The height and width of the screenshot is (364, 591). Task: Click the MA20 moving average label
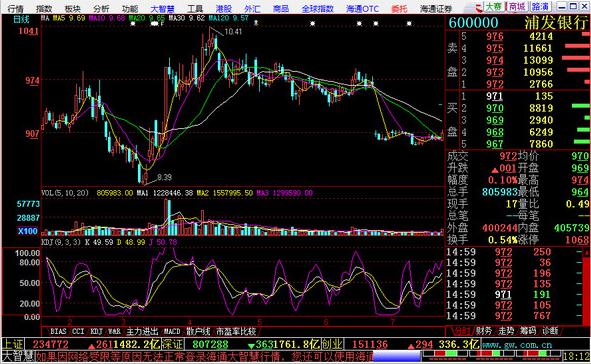pos(147,18)
